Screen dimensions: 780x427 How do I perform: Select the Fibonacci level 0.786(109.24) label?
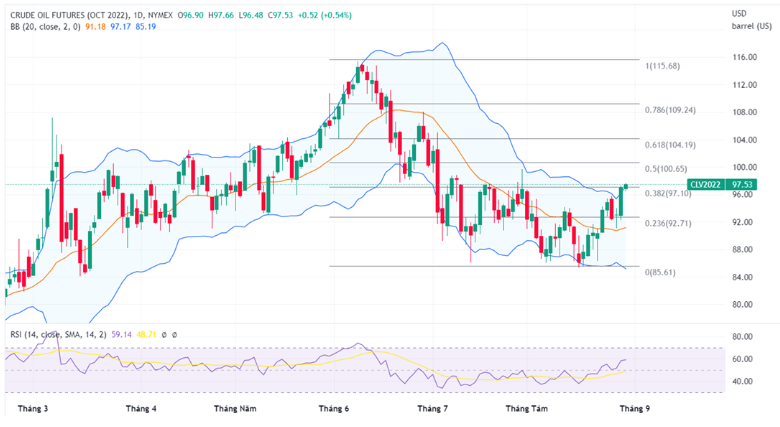pyautogui.click(x=670, y=110)
